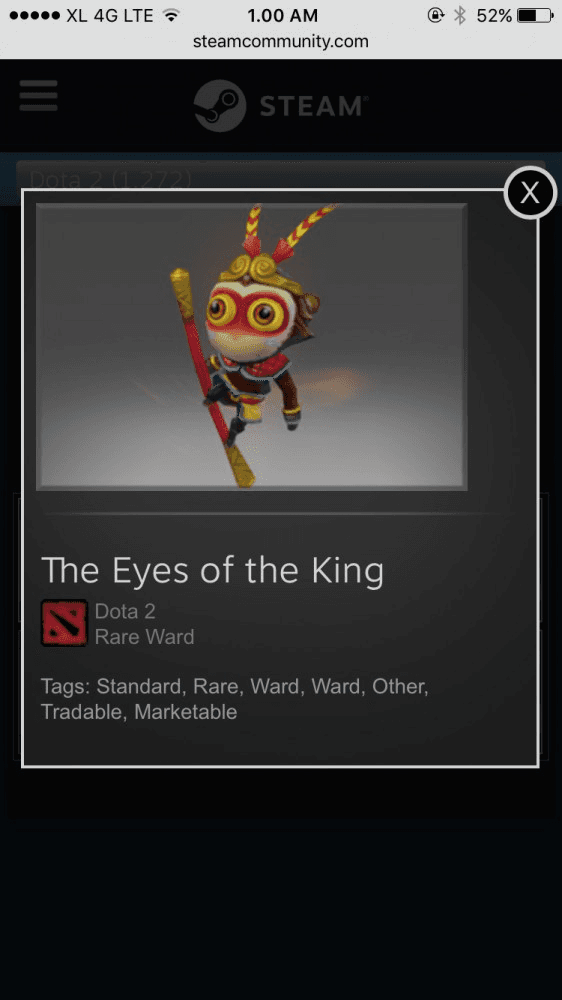Tap the "XL 4G LTE" carrier label
Image resolution: width=562 pixels, height=1000 pixels.
point(111,15)
